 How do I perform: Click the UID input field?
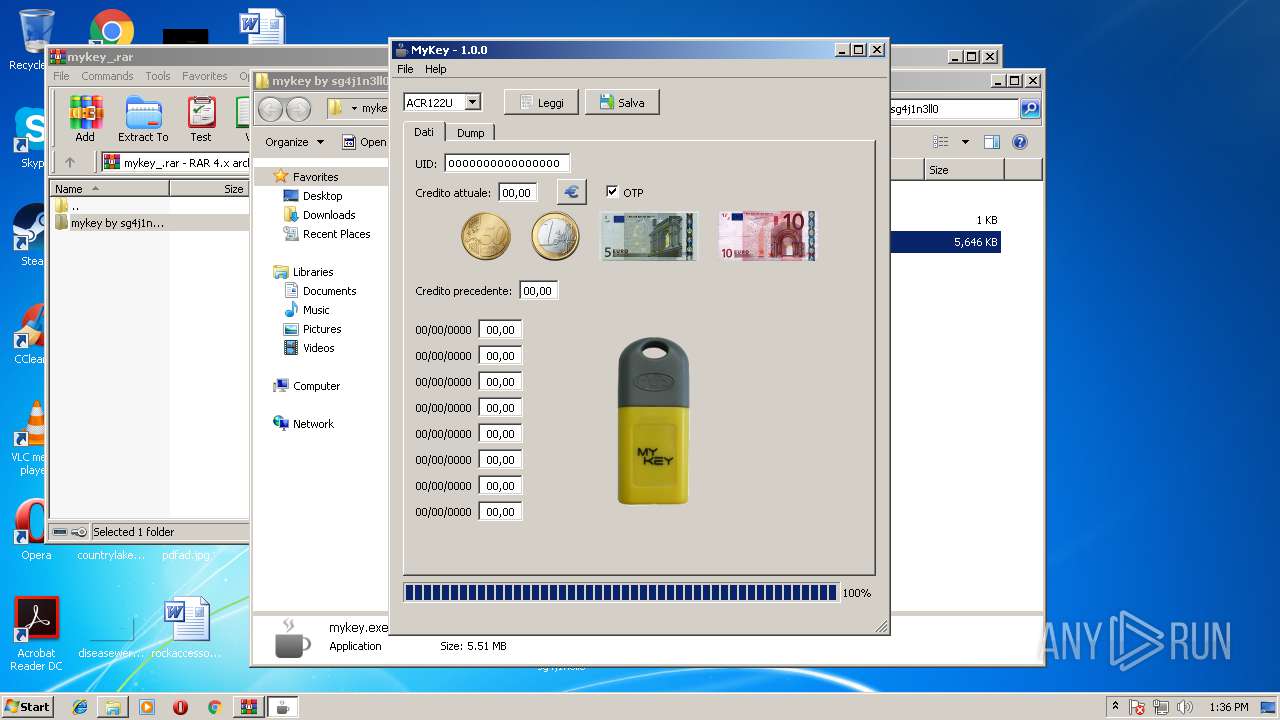(507, 163)
